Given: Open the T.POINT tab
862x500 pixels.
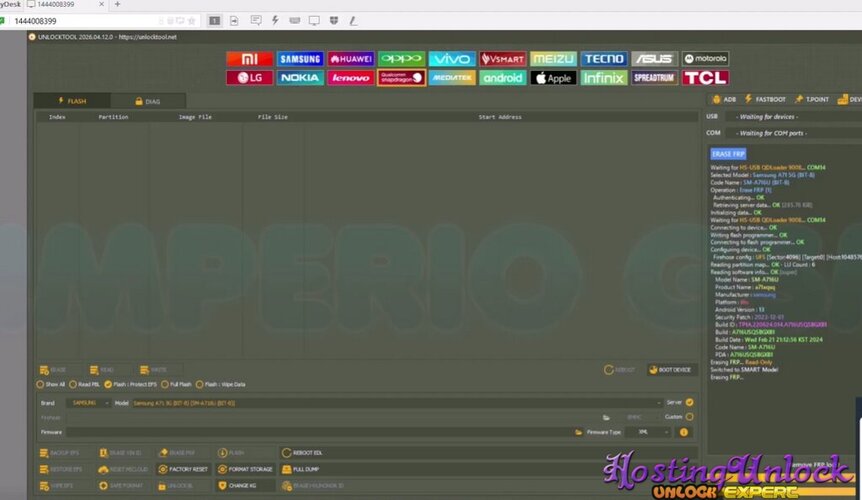Looking at the screenshot, I should [811, 99].
